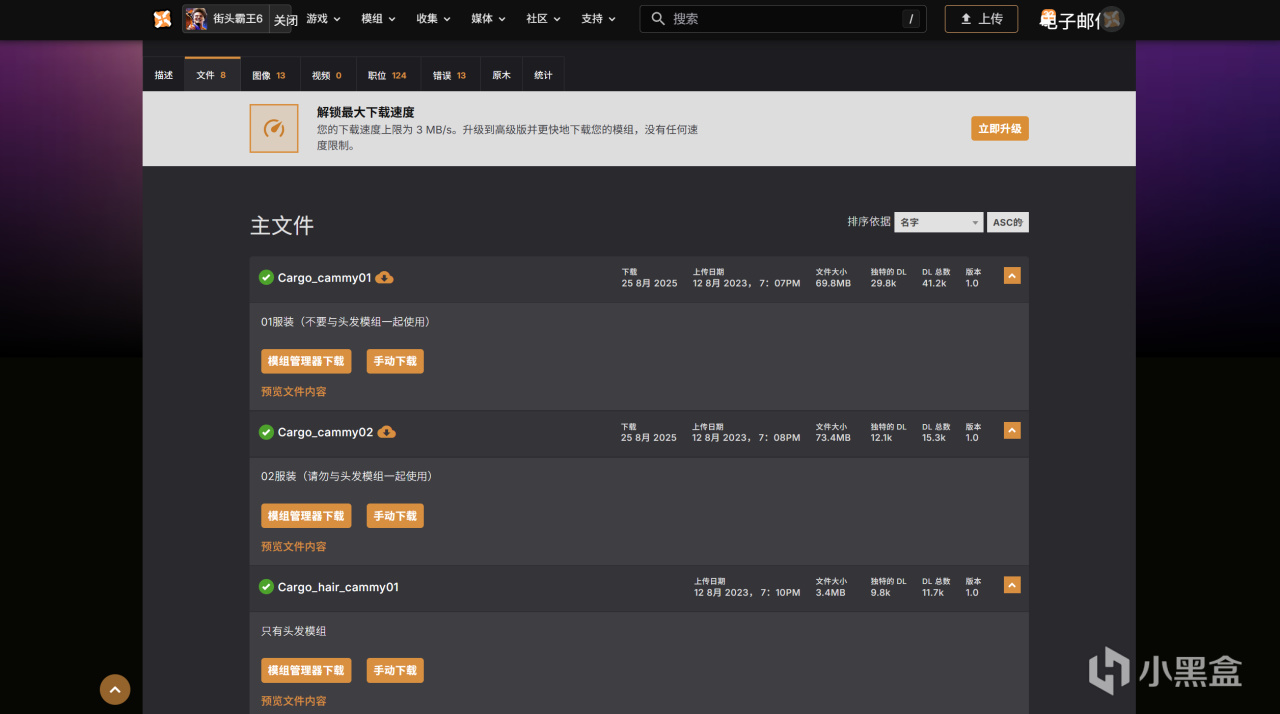The height and width of the screenshot is (714, 1280).
Task: Focus the 搜索 search field
Action: click(x=783, y=19)
